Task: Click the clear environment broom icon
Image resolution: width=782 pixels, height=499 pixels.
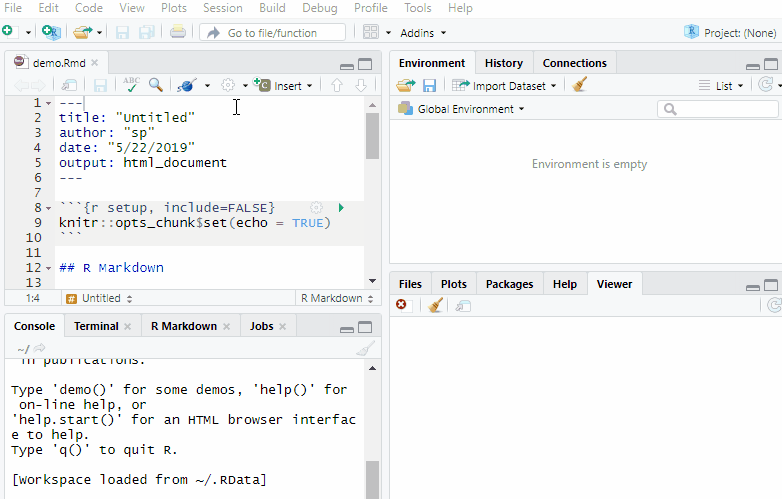Action: click(580, 85)
